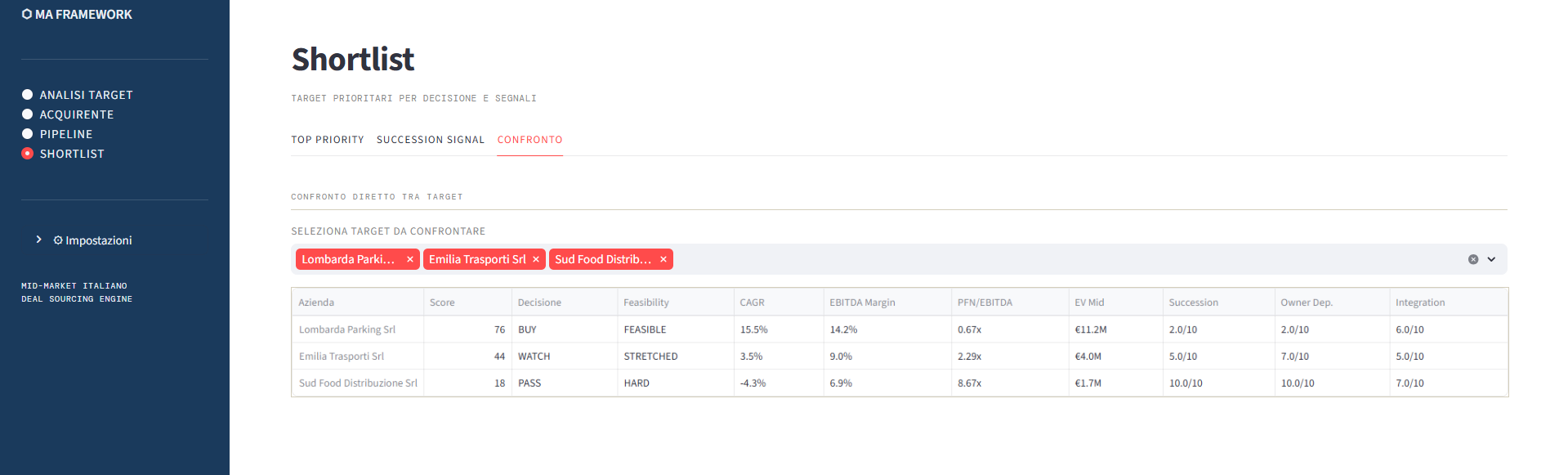This screenshot has width=1568, height=475.
Task: Expand the Impostazioni section chevron
Action: [x=38, y=240]
